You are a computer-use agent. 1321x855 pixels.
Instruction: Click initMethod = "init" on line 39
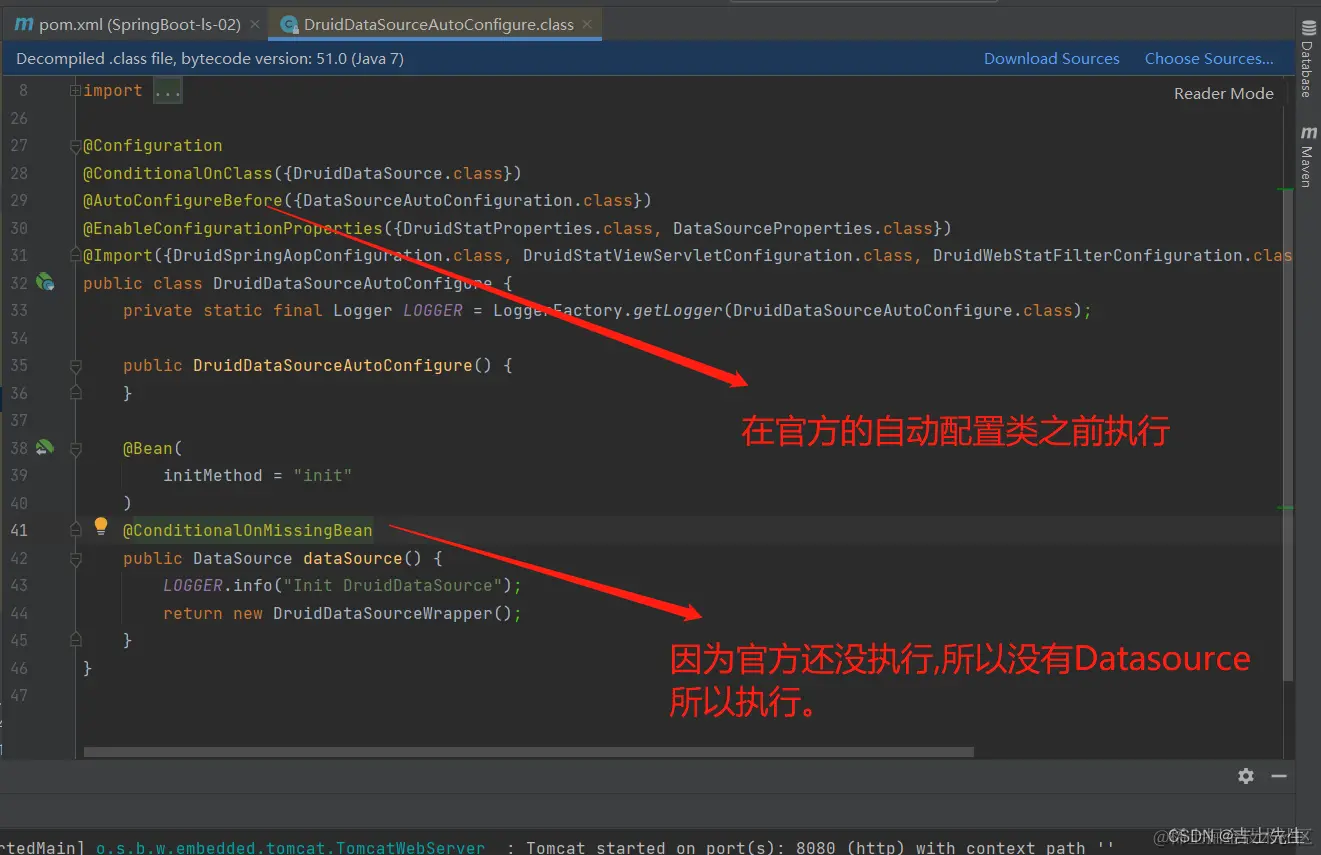(258, 475)
